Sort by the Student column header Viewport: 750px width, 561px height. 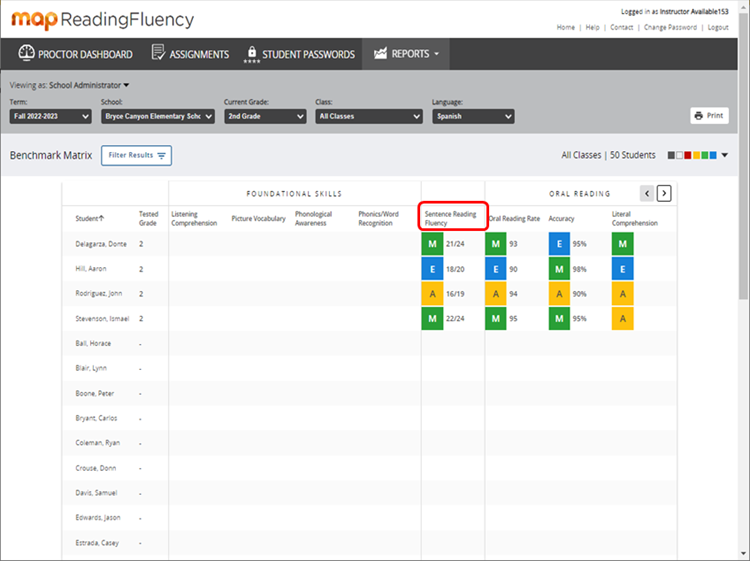[90, 218]
